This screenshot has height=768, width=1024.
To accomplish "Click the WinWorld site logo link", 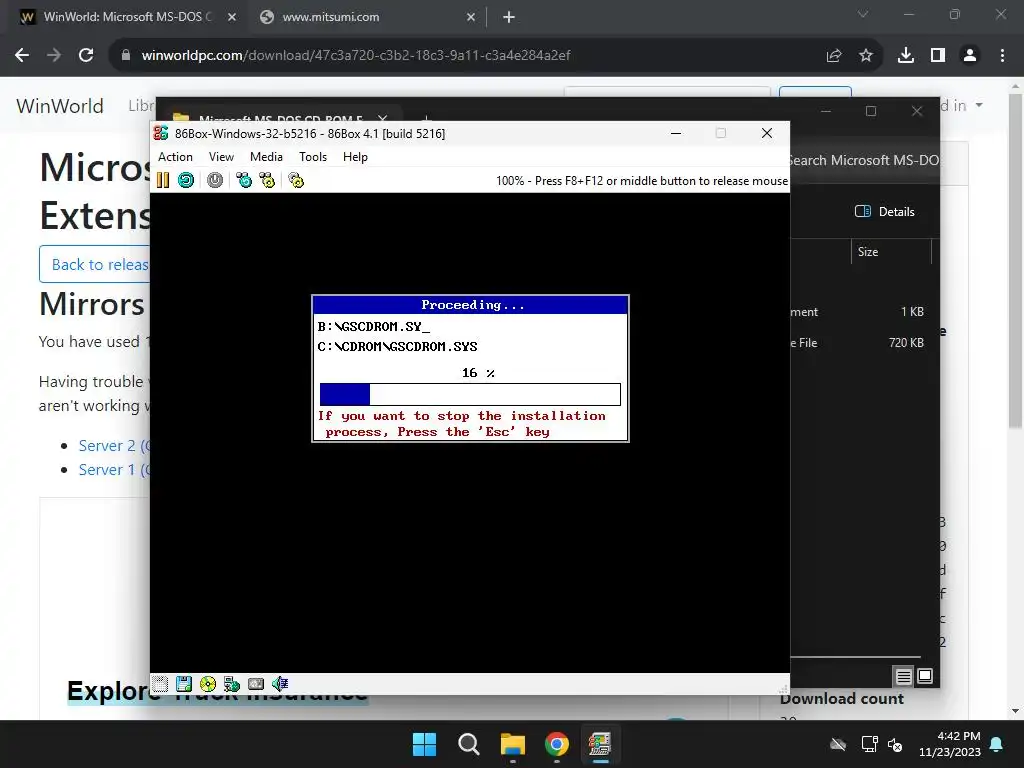I will pos(60,106).
